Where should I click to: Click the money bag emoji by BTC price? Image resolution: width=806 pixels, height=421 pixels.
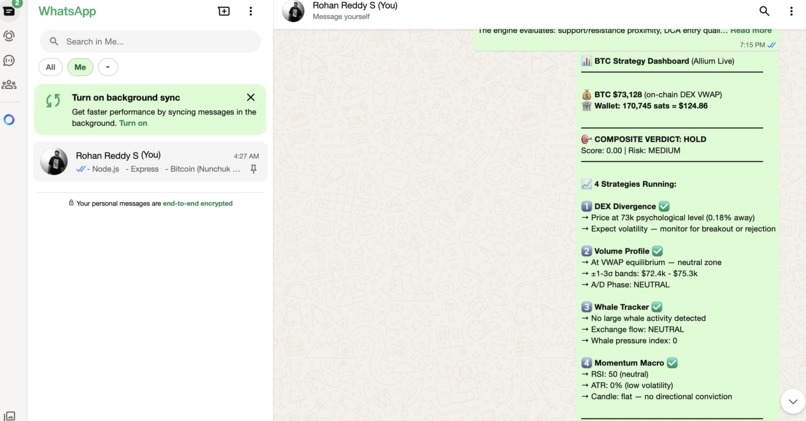[x=587, y=95]
